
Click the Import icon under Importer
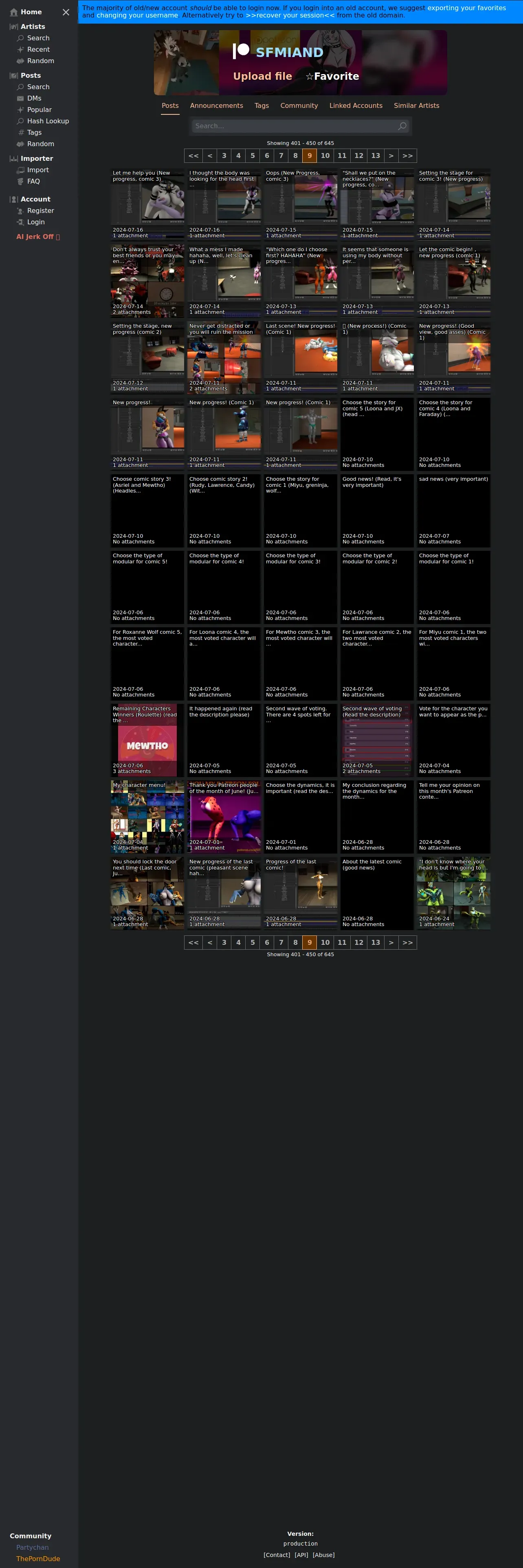(x=20, y=171)
